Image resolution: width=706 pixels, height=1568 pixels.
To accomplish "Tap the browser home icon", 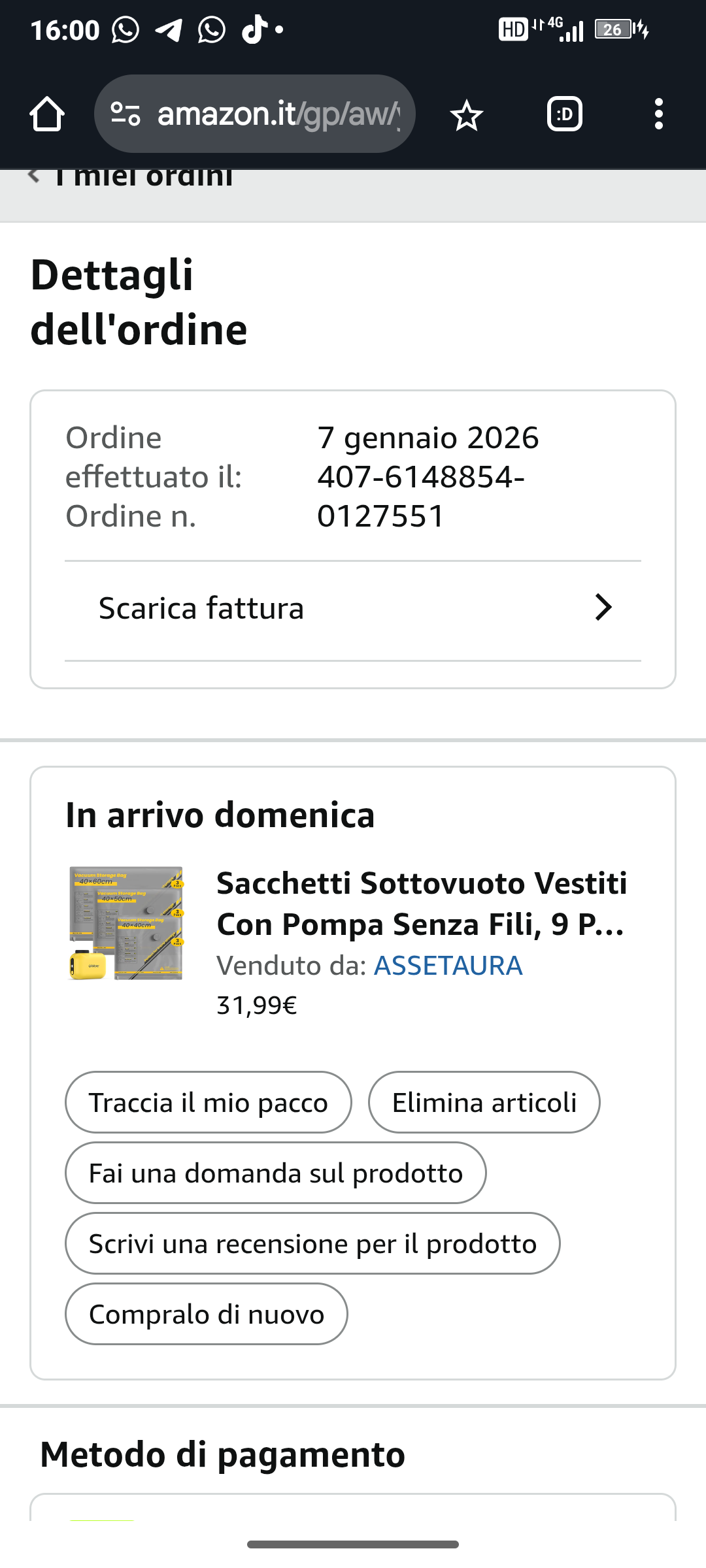I will (x=47, y=114).
